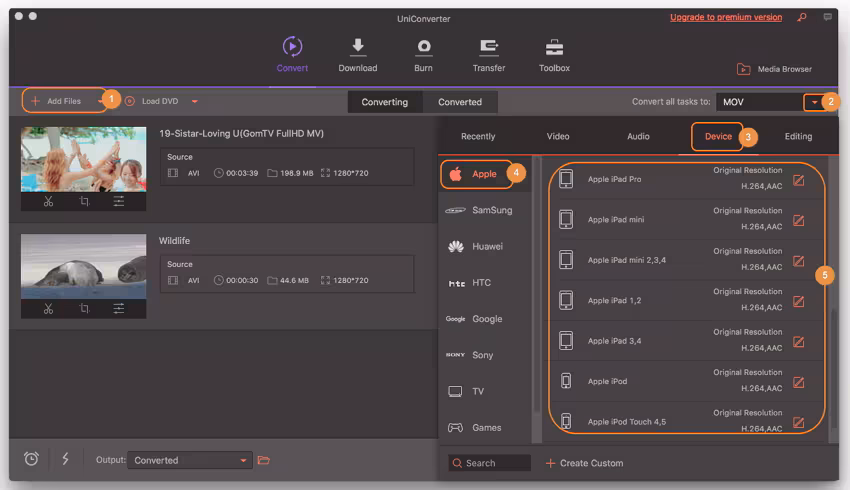Open Media Browser

pyautogui.click(x=774, y=69)
